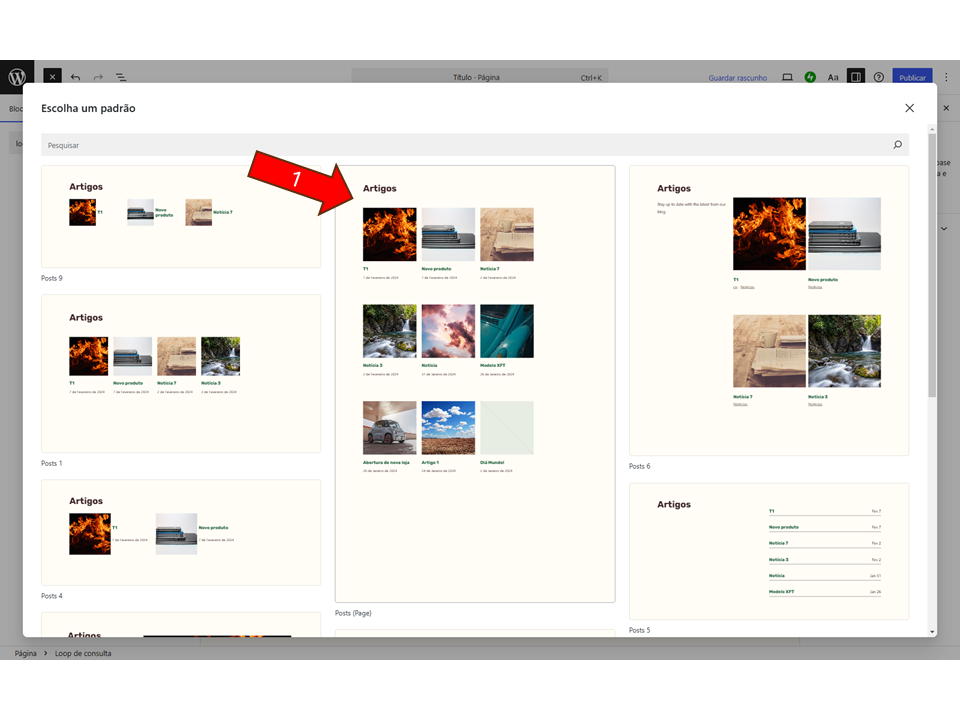Viewport: 960px width, 720px height.
Task: Click the WordPress logo icon
Action: click(16, 77)
